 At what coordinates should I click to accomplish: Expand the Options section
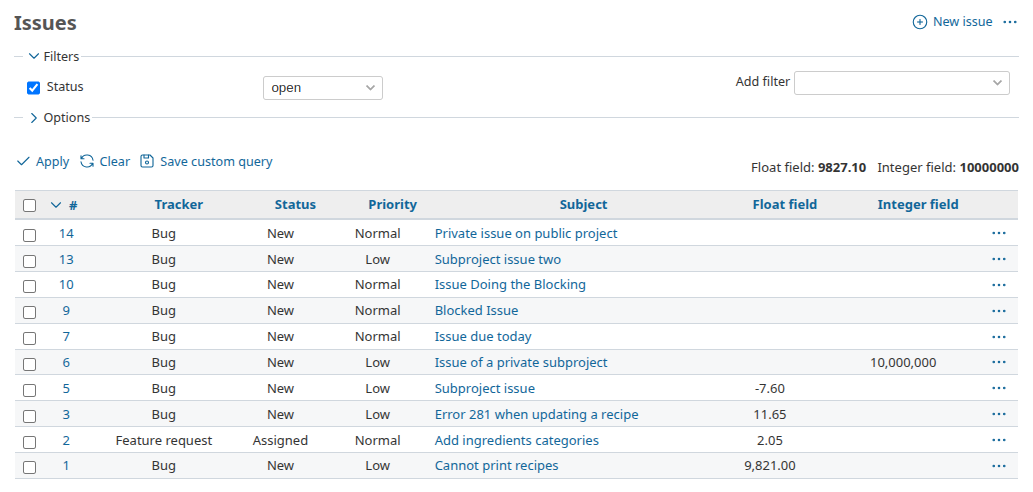34,118
